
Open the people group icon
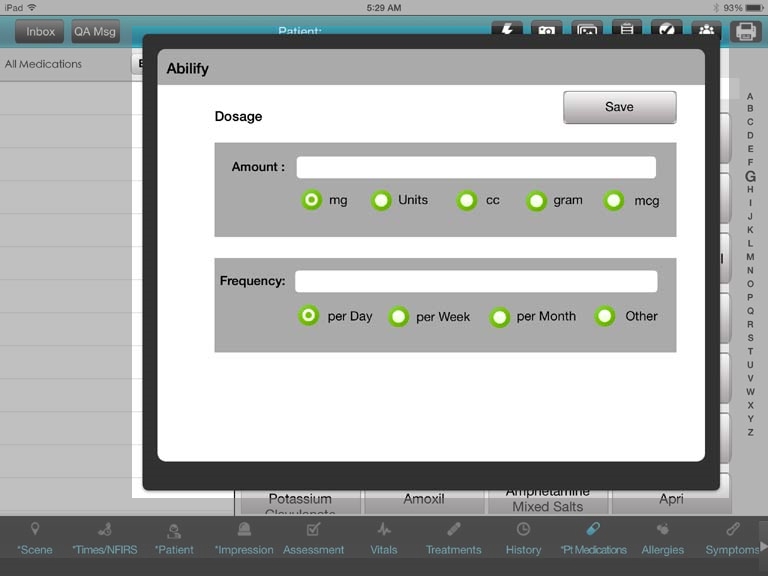tap(706, 29)
